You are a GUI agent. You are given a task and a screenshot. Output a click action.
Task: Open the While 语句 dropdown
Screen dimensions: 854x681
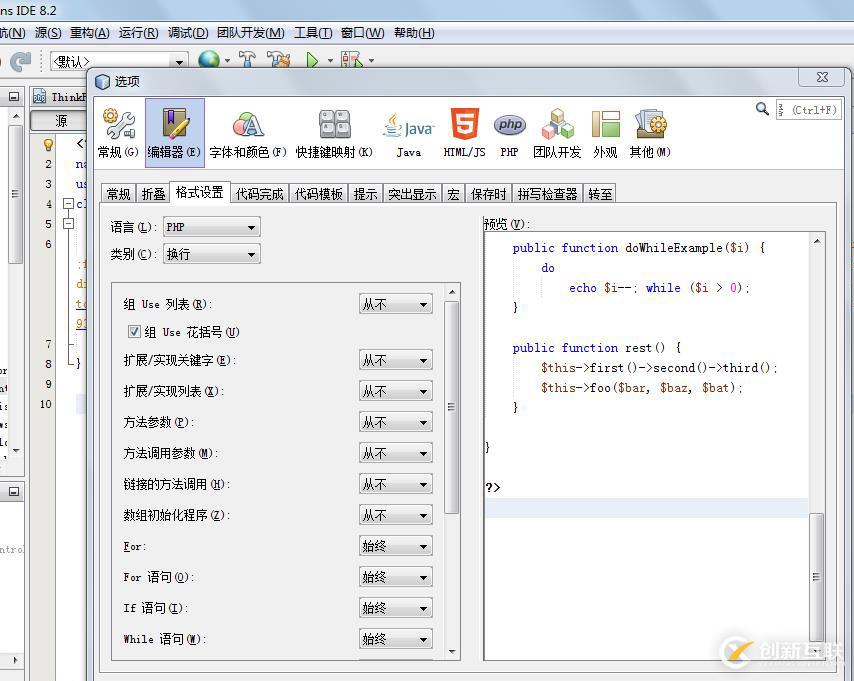[x=396, y=639]
